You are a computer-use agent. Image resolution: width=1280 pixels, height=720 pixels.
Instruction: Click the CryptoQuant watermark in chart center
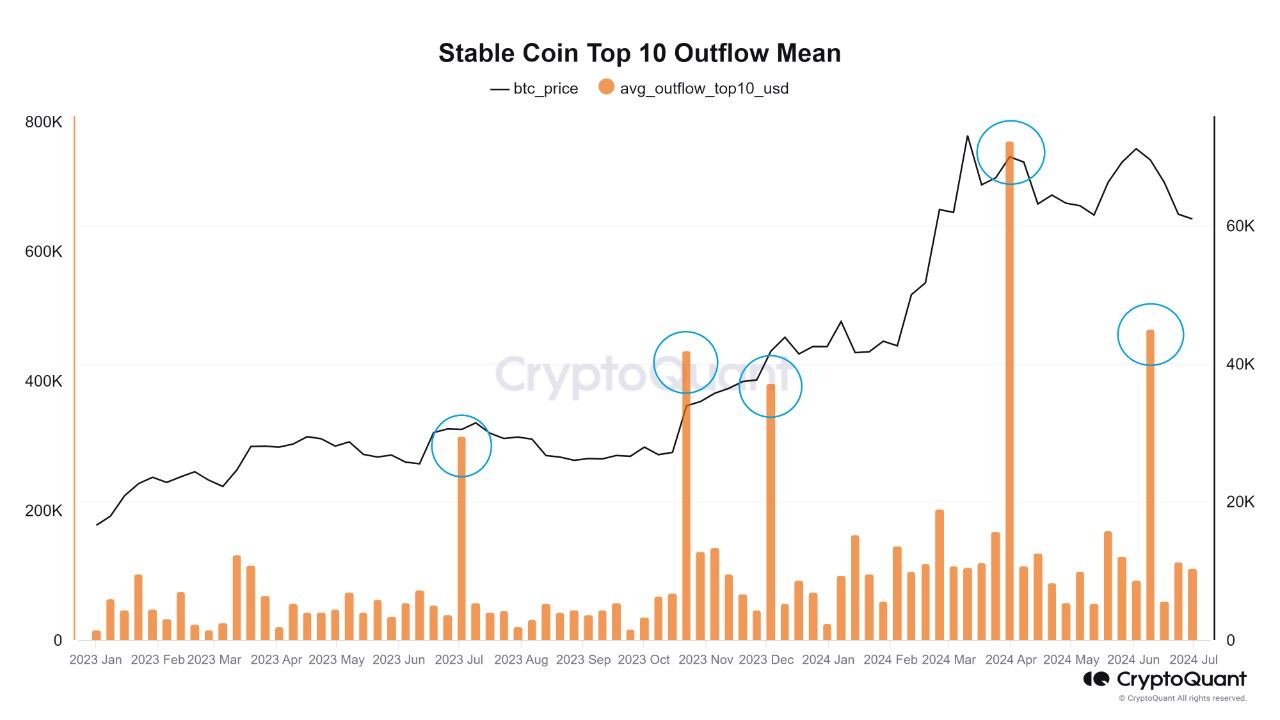click(x=640, y=375)
